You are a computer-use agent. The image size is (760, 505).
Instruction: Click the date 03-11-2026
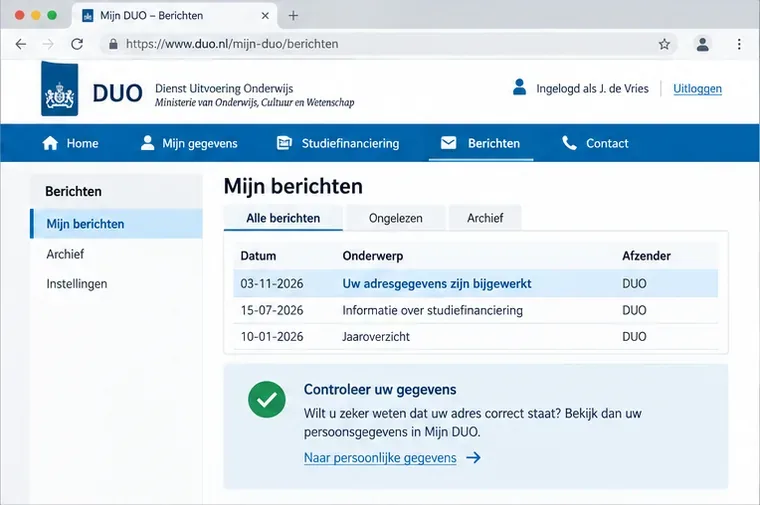271,284
